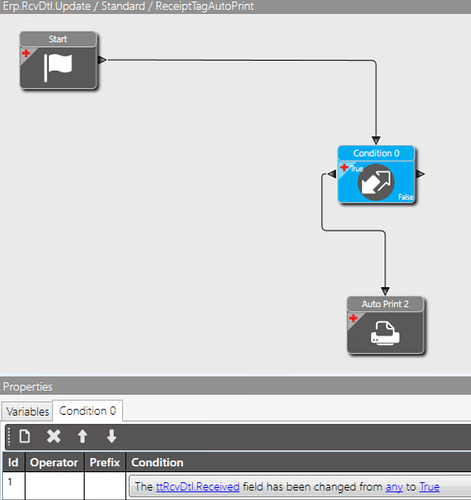The image size is (471, 500).
Task: Select the Operator cell in row 1
Action: pos(54,486)
